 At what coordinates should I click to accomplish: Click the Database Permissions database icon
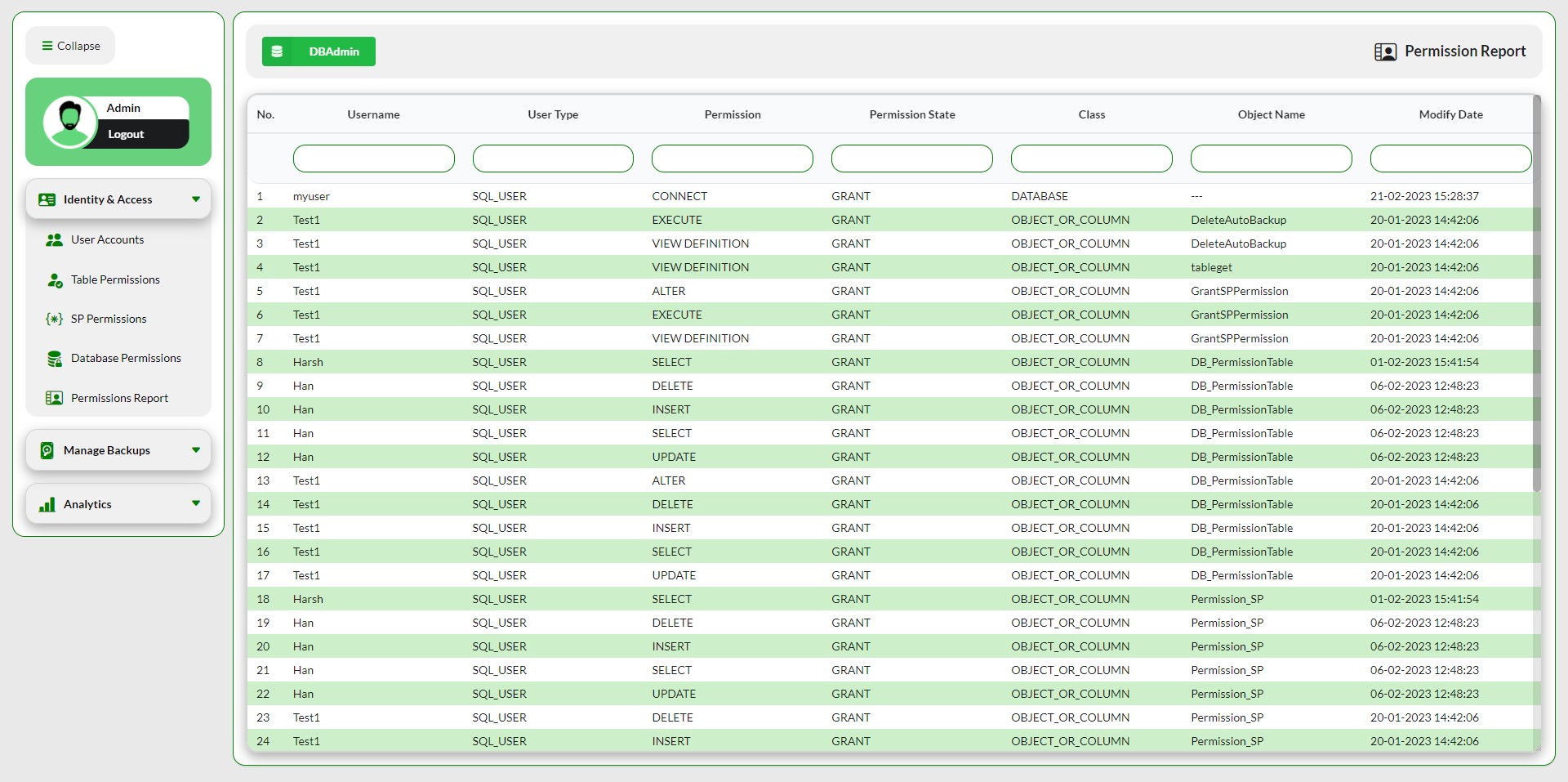(x=55, y=359)
